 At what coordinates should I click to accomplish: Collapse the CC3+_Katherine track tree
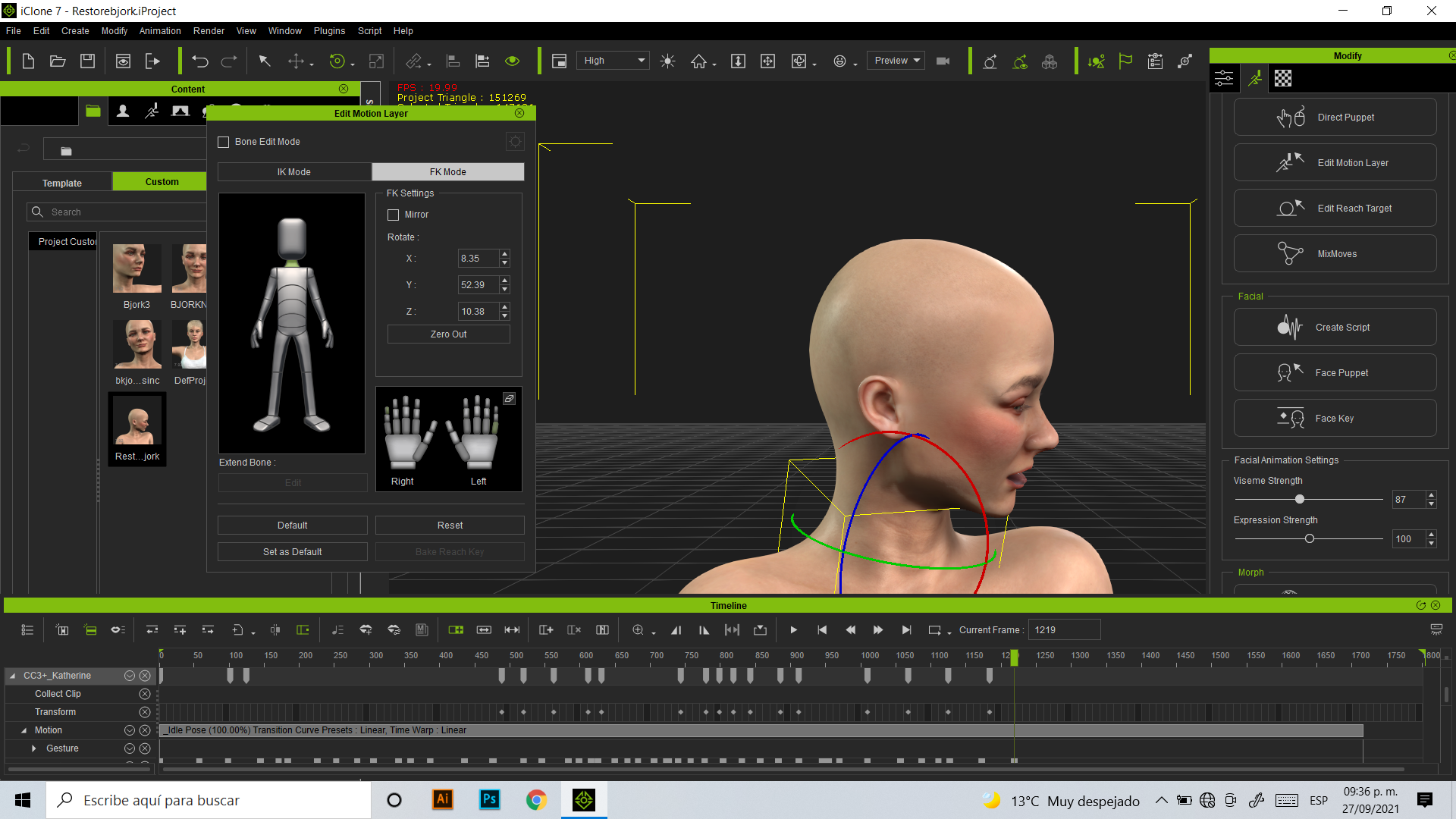click(13, 676)
